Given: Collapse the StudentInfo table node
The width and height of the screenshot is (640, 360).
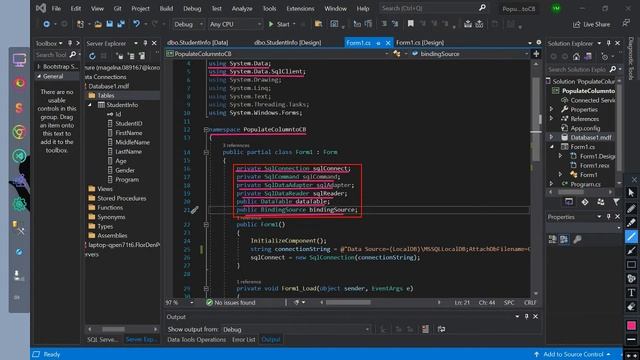Looking at the screenshot, I should point(90,105).
